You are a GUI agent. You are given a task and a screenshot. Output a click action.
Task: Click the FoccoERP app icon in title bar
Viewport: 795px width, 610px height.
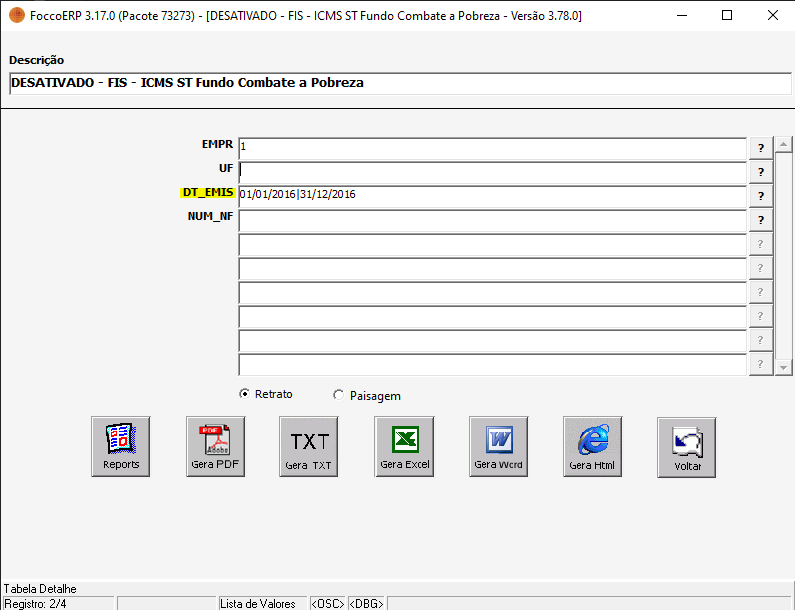click(x=17, y=15)
